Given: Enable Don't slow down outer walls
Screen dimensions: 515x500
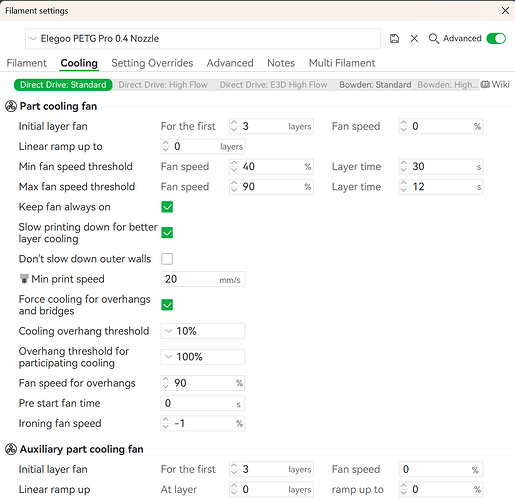Looking at the screenshot, I should pyautogui.click(x=167, y=259).
